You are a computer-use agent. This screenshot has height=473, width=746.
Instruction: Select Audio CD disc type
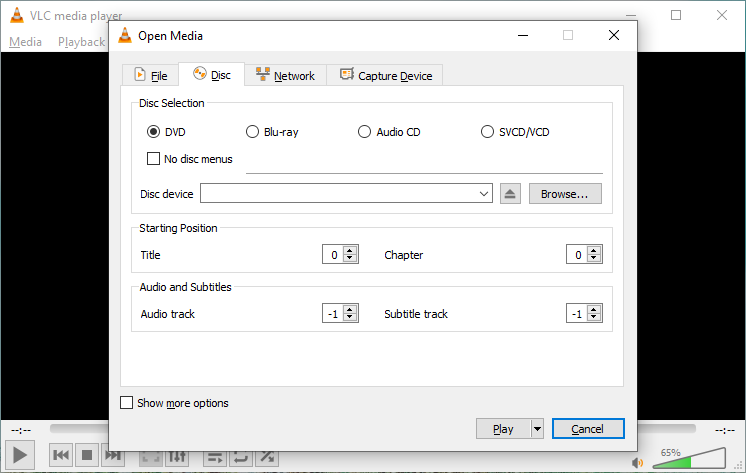pos(364,131)
